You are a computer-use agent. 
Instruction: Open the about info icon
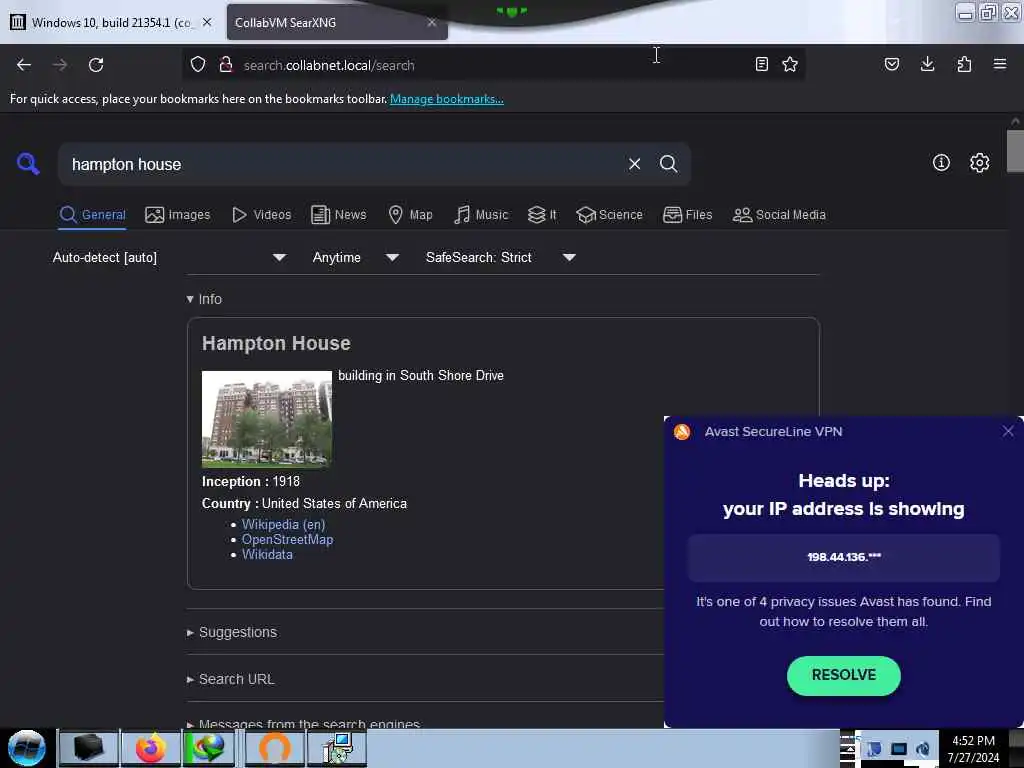(941, 163)
